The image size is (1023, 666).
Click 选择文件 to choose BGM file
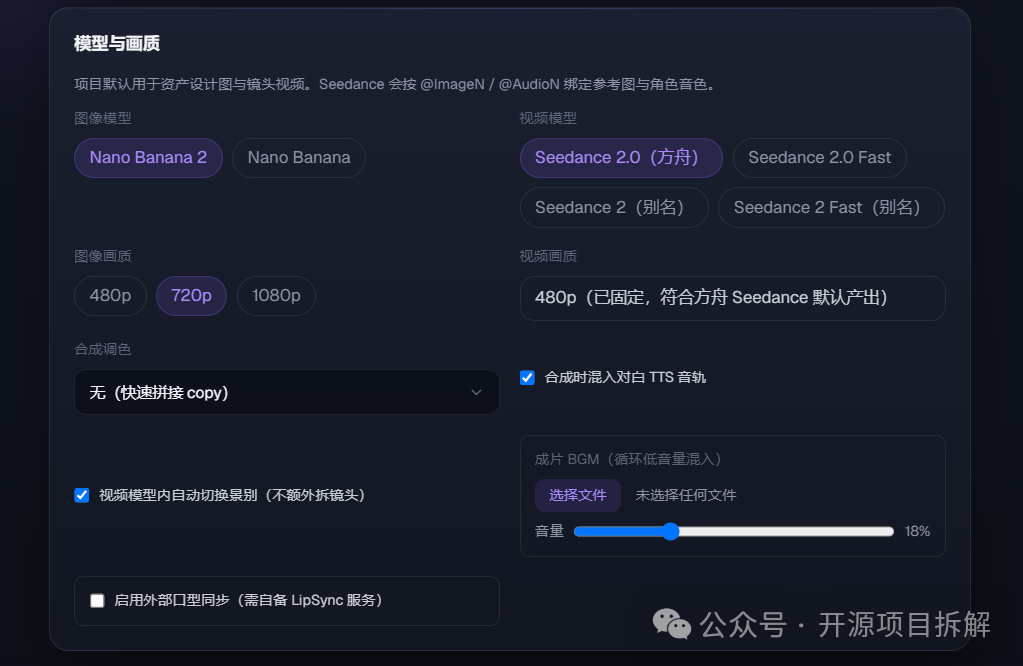pos(577,495)
